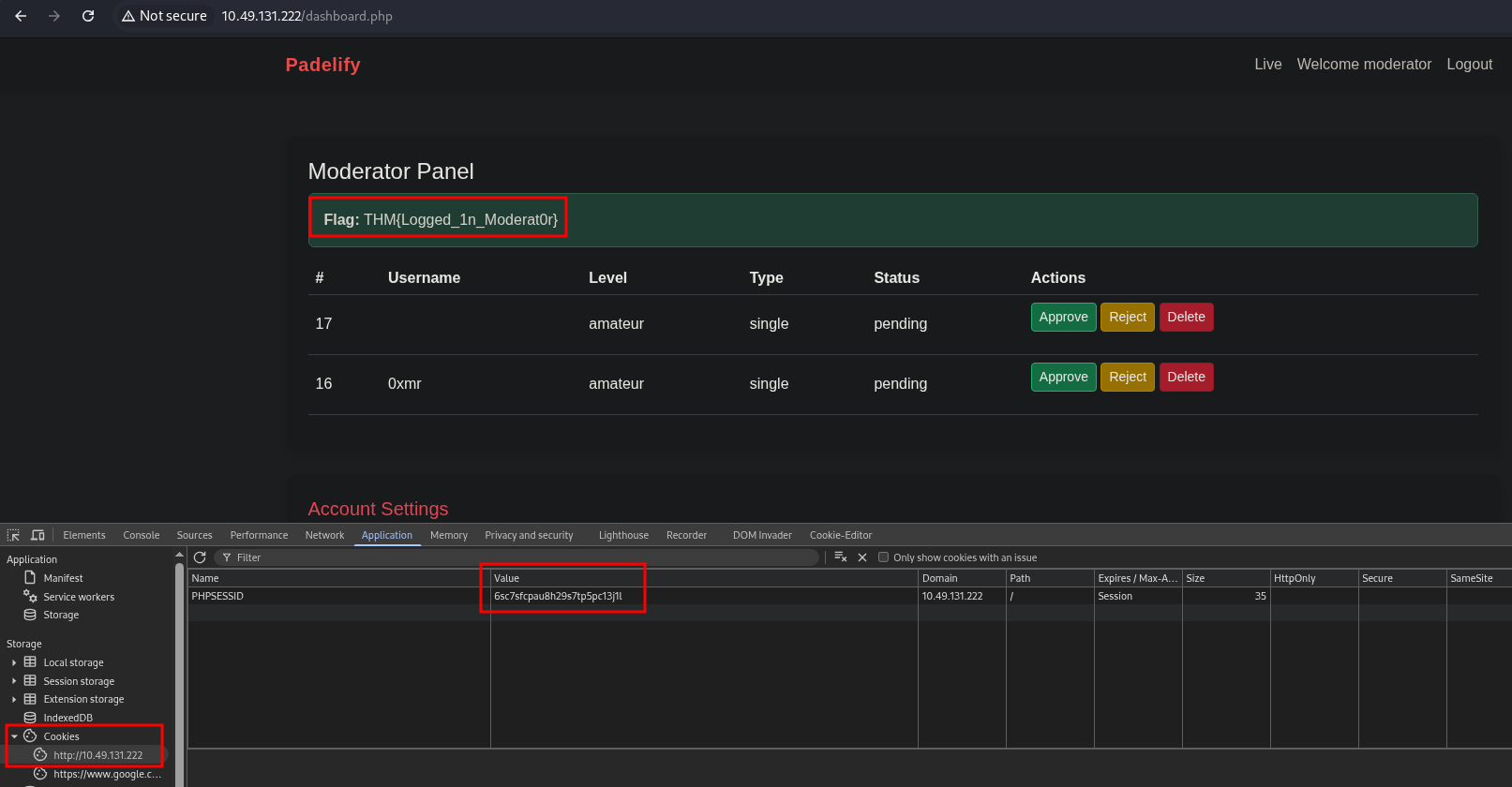
Task: Collapse the Cookies tree node
Action: coord(14,736)
